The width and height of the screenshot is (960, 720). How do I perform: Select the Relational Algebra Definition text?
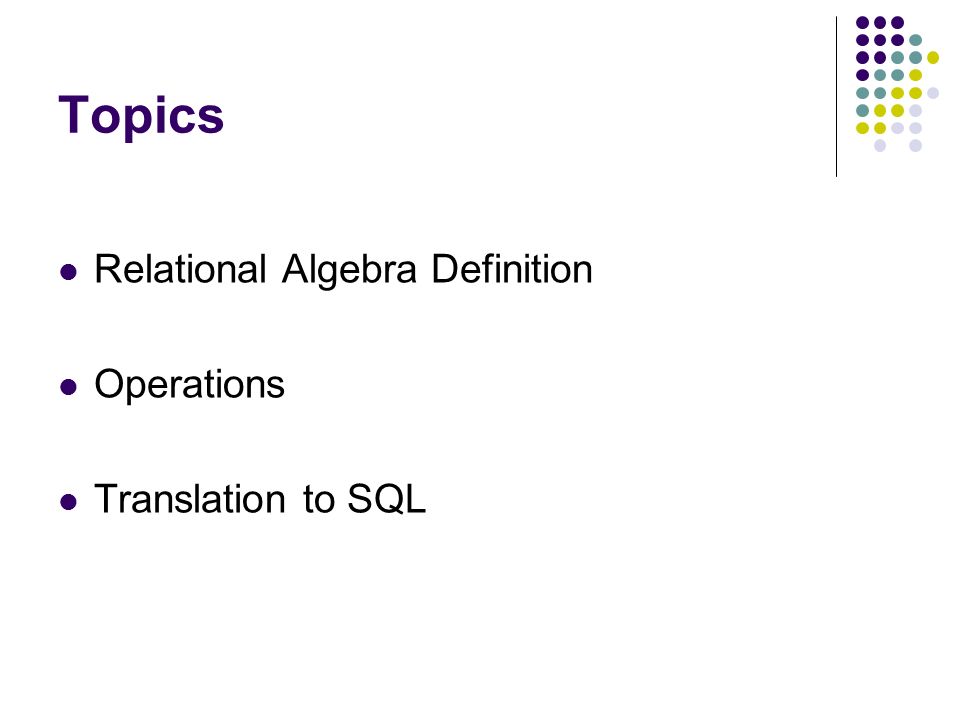(343, 269)
